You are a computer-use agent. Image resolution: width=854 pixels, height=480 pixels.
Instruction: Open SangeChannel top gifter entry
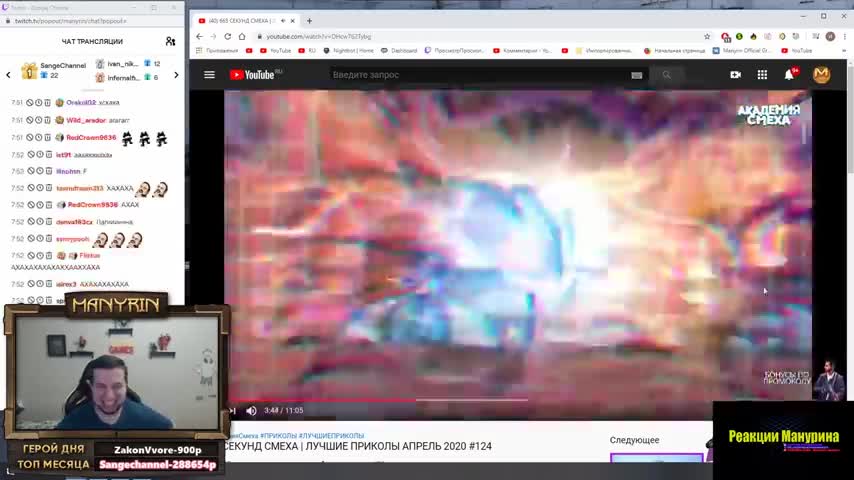tap(53, 70)
